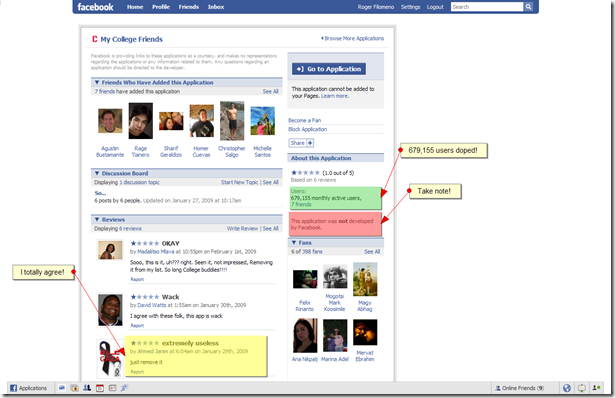Click the events calendar icon in bottom bar
This screenshot has height=398, width=615.
click(x=100, y=388)
